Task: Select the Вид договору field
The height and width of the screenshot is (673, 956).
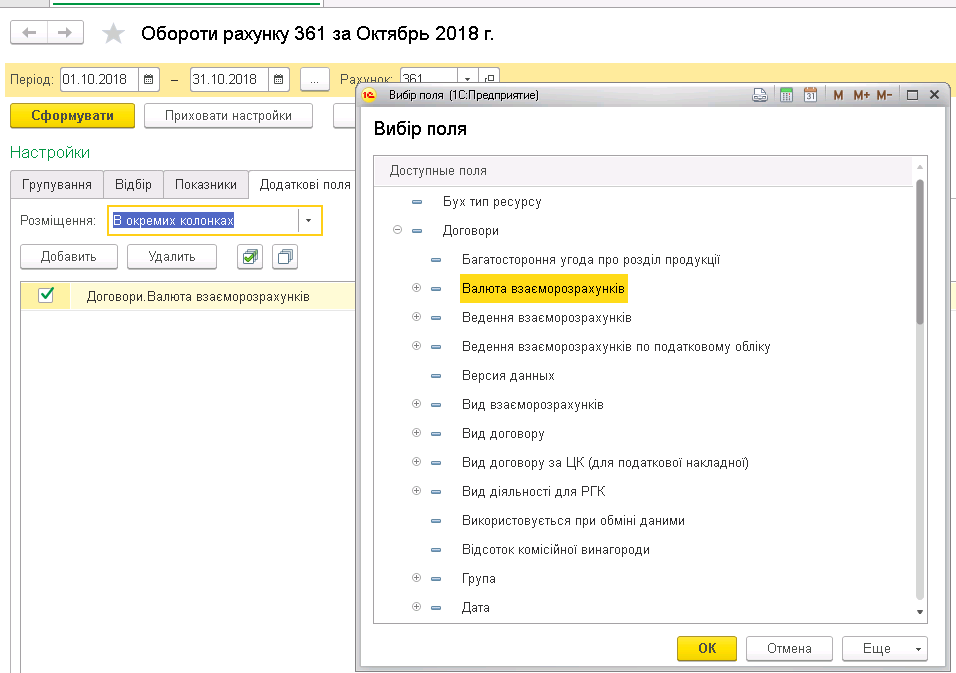Action: coord(503,433)
